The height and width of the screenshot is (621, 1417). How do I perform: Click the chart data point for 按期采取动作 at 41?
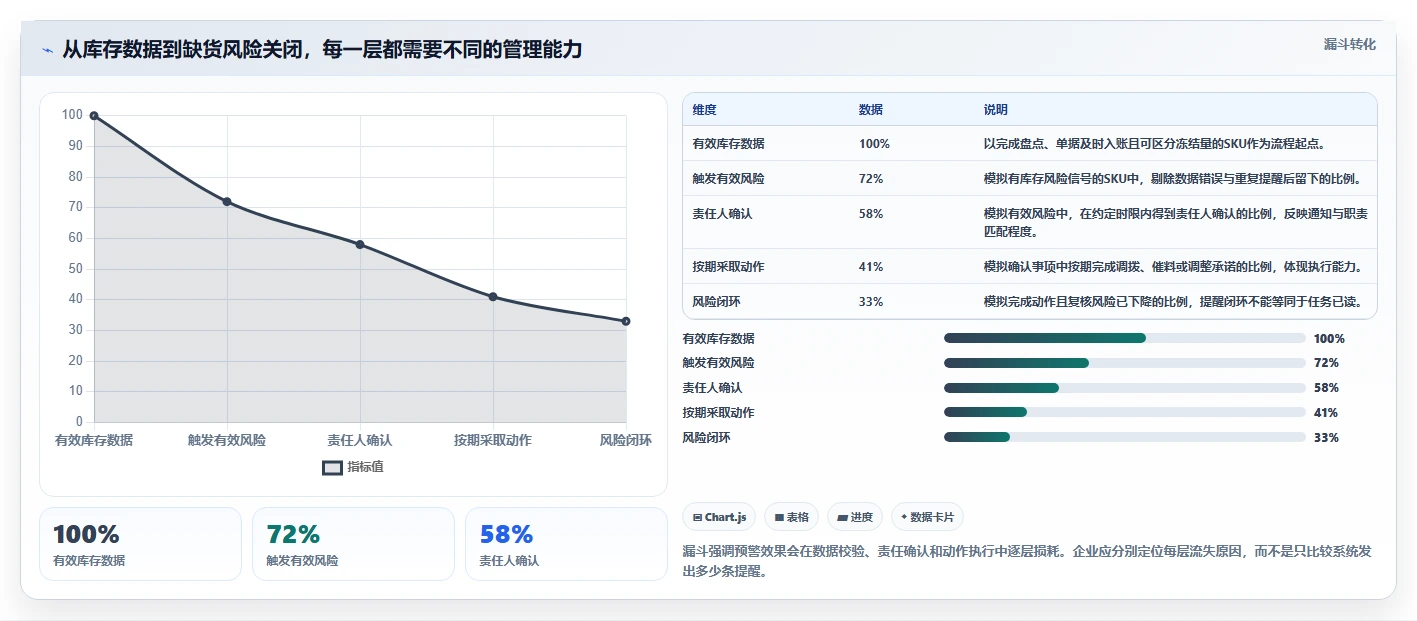click(x=493, y=297)
